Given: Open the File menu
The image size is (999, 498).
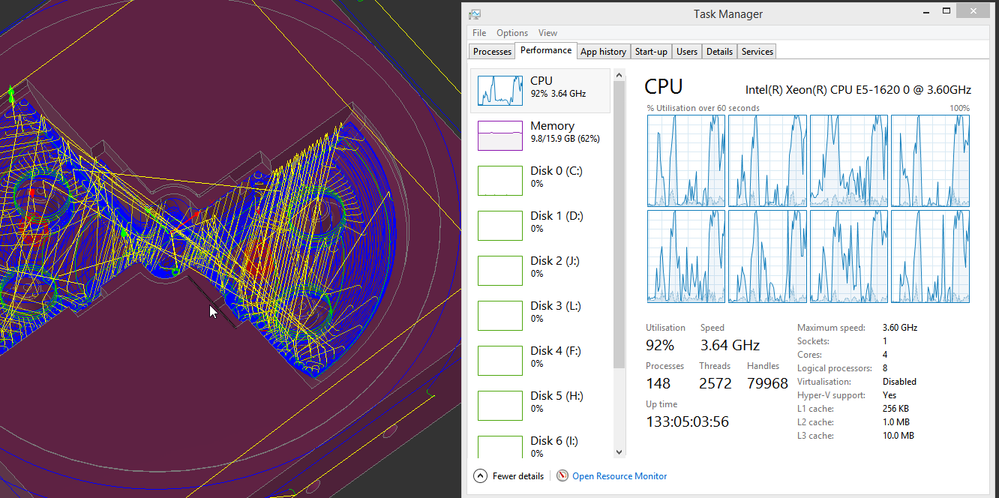Looking at the screenshot, I should (x=479, y=33).
